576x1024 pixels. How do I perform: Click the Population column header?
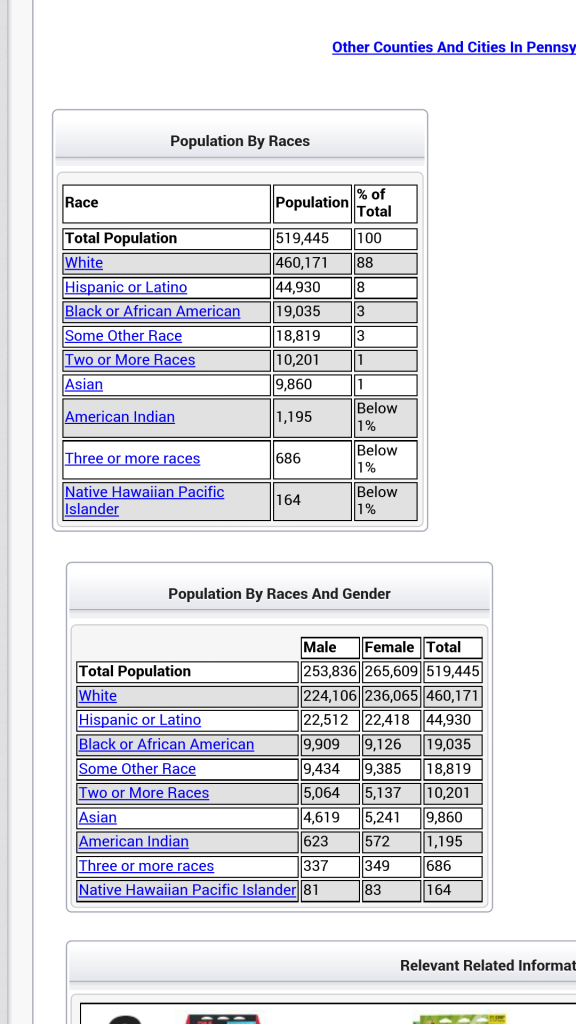[x=312, y=203]
